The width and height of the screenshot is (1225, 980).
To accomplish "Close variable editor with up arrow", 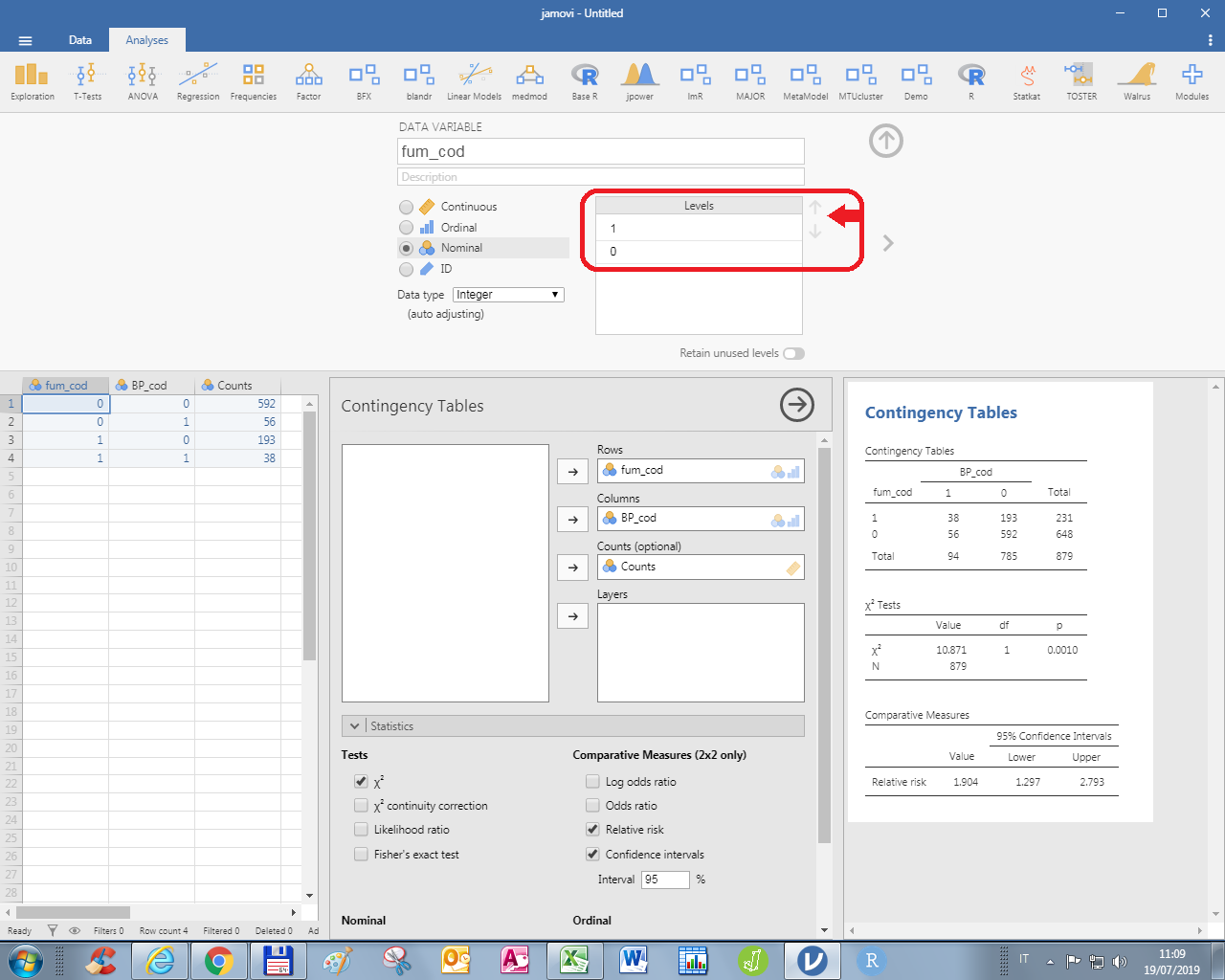I will pos(885,142).
